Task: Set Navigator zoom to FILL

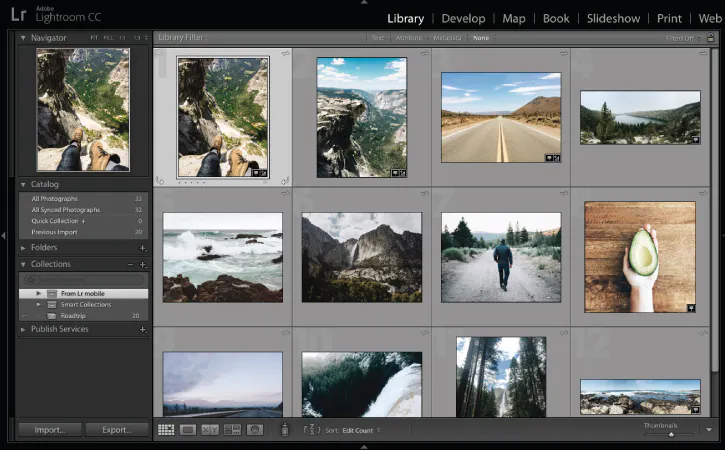Action: (108, 38)
